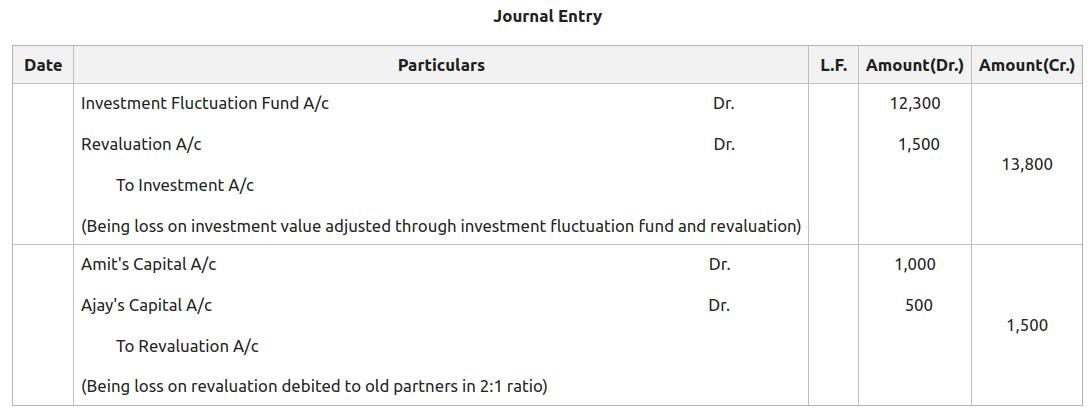Click Ajay's Capital A/c entry
1092x412 pixels.
coord(146,305)
